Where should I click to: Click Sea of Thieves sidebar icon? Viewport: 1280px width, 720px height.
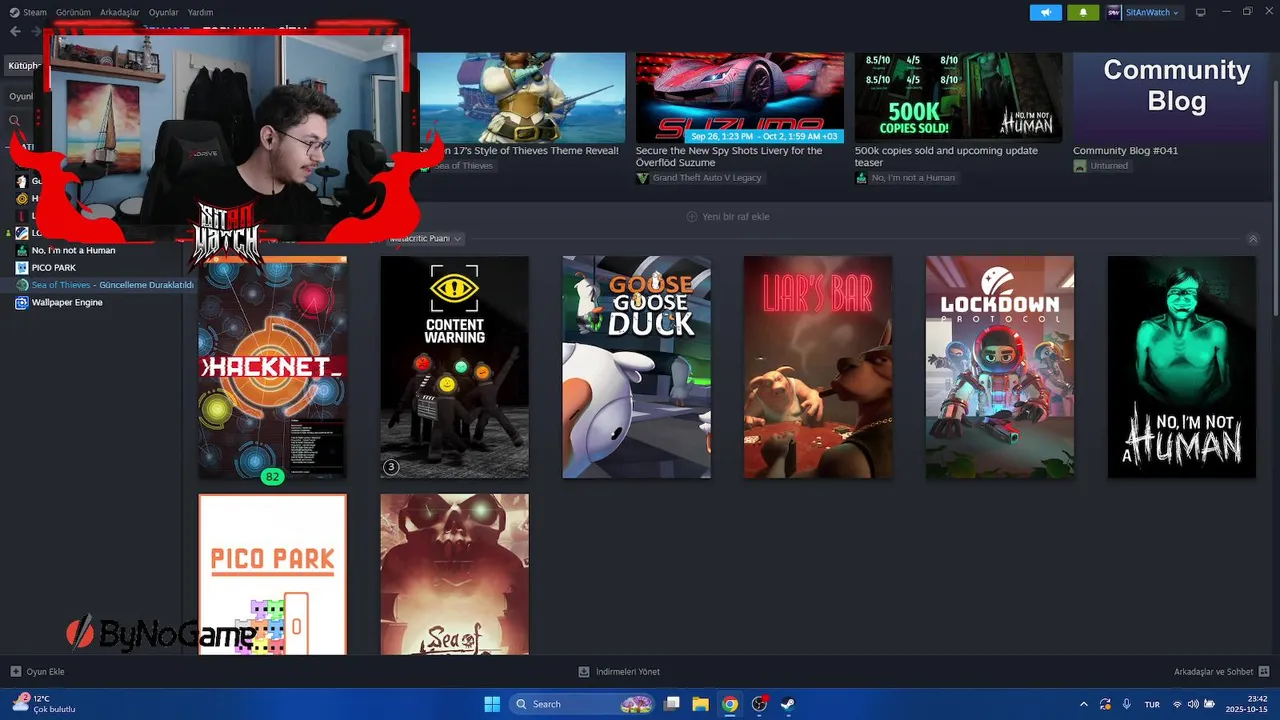point(22,285)
